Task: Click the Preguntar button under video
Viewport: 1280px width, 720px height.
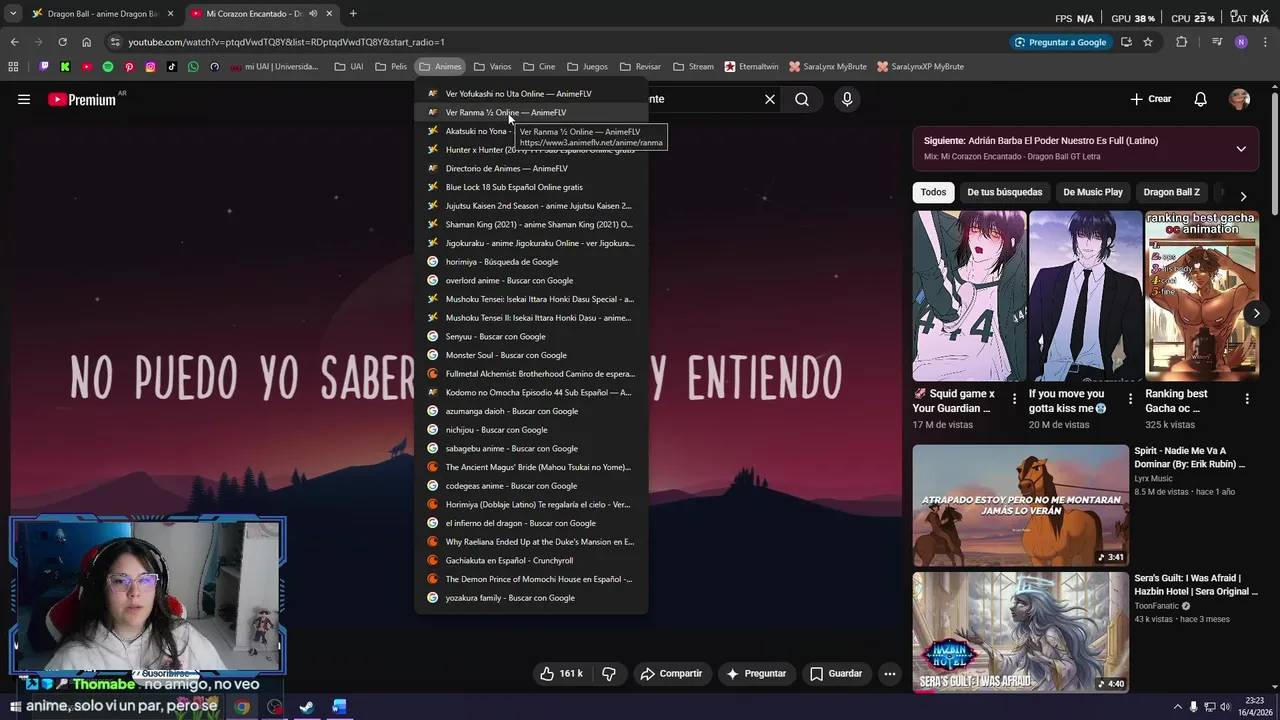Action: [756, 674]
